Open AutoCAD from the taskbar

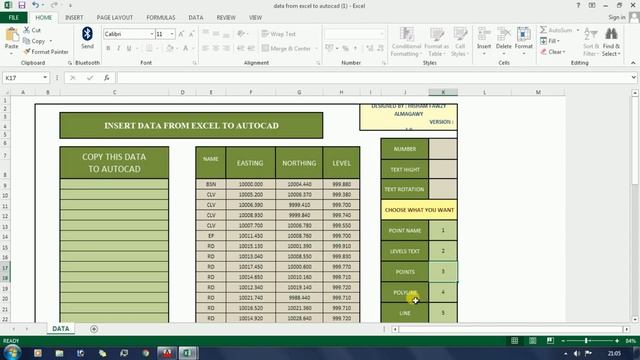click(167, 353)
